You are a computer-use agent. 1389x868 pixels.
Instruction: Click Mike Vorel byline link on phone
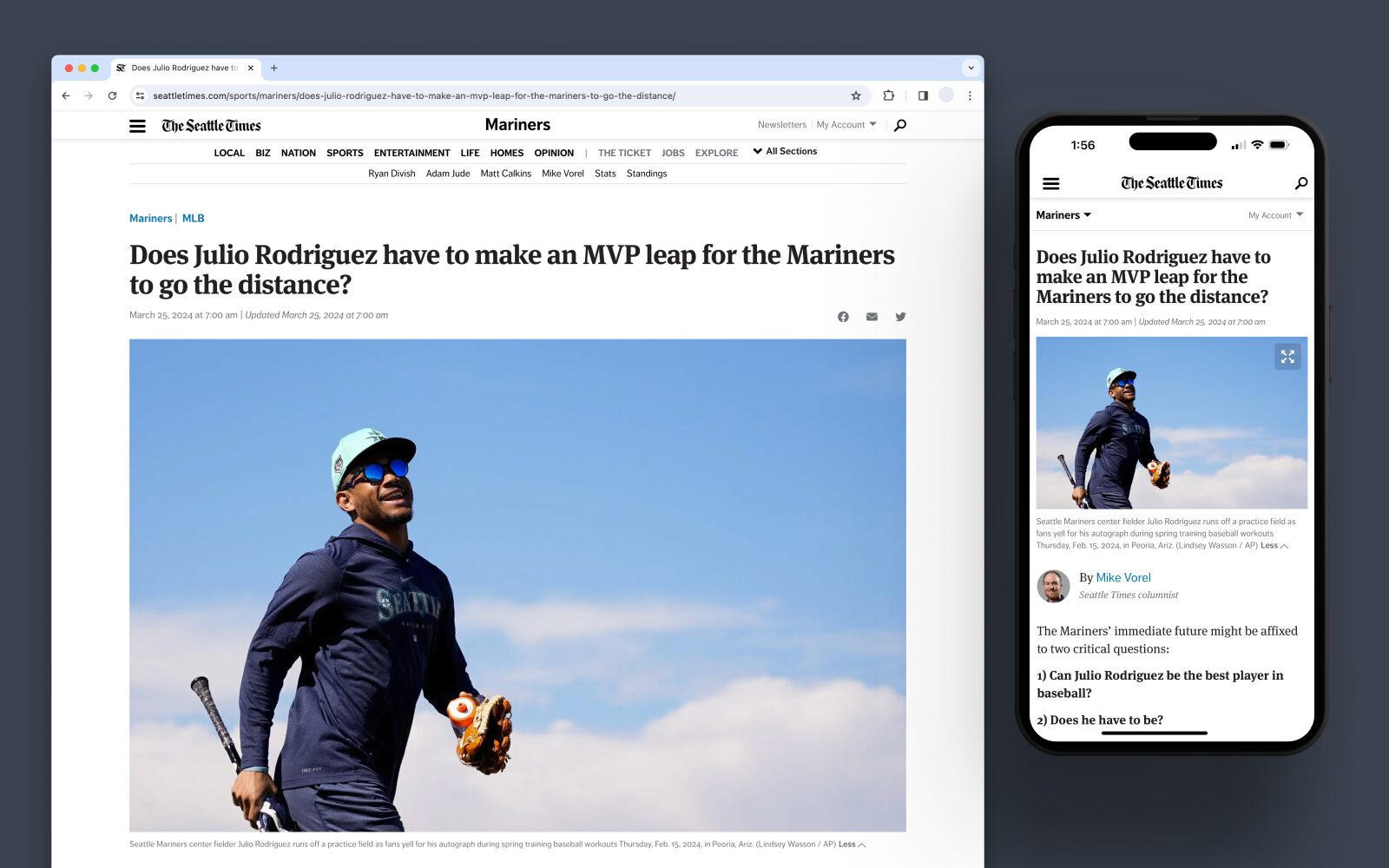point(1123,577)
